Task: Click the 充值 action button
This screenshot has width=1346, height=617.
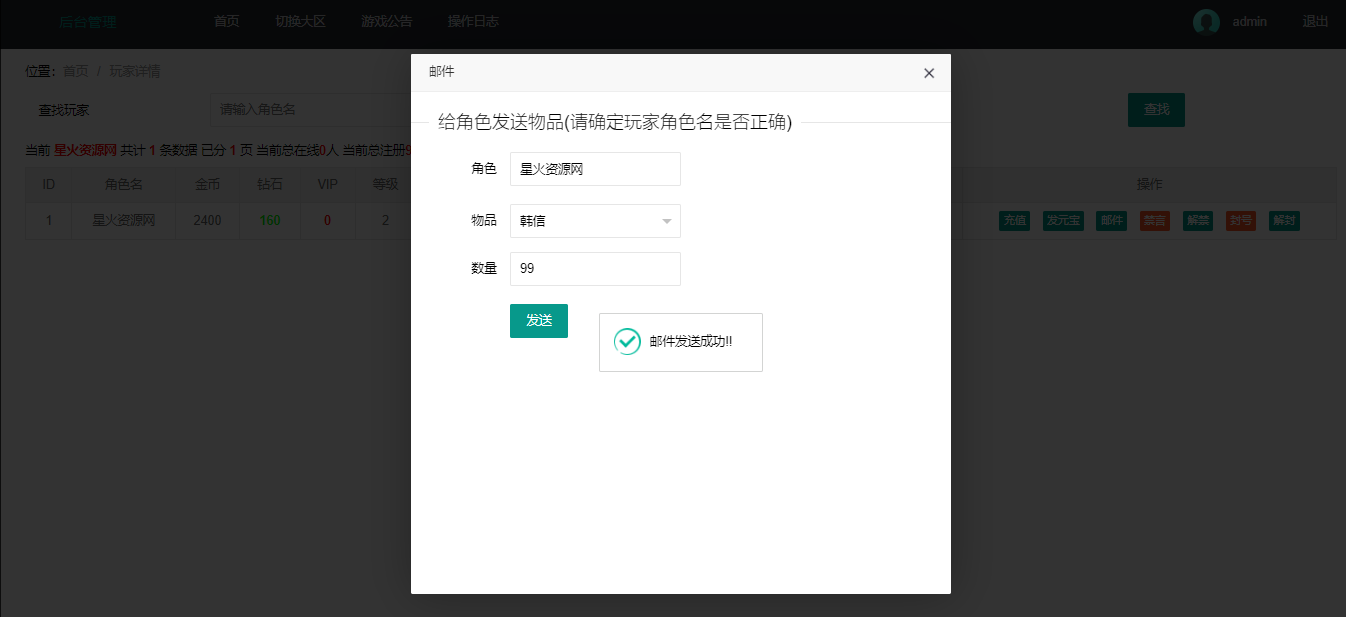Action: pyautogui.click(x=1014, y=221)
